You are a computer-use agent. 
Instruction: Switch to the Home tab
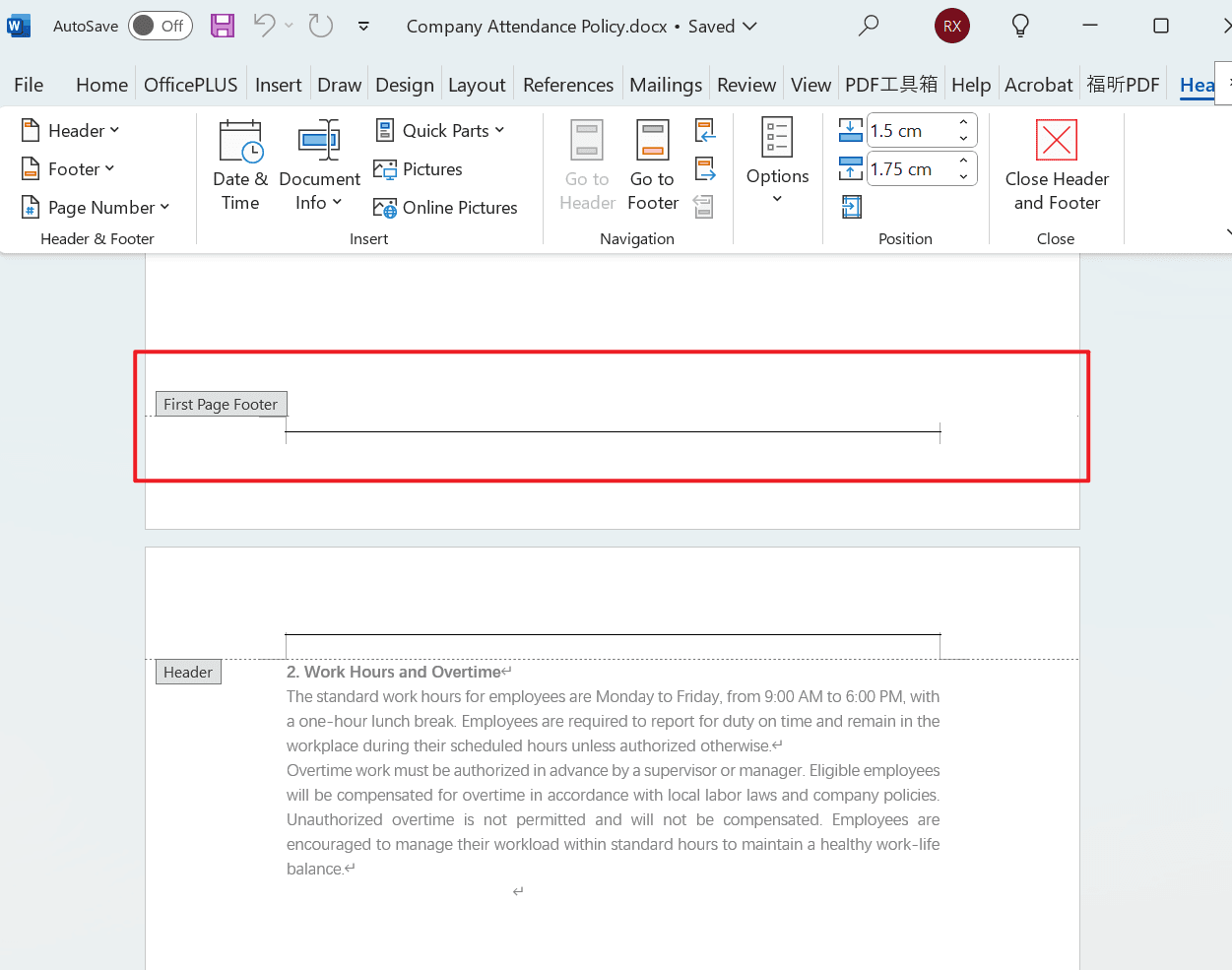[101, 85]
